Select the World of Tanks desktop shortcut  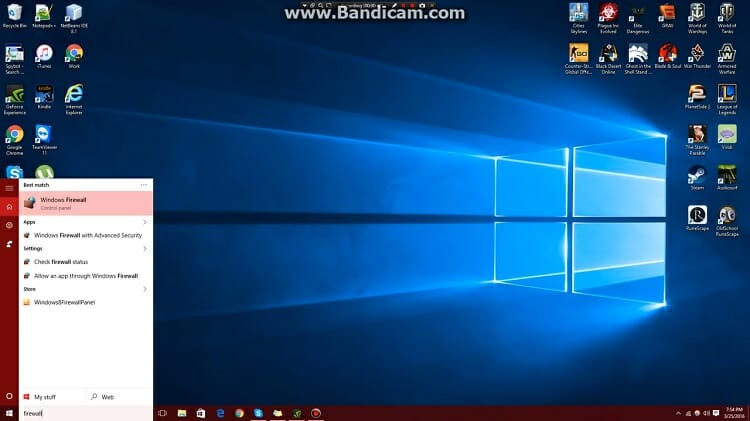(x=727, y=18)
